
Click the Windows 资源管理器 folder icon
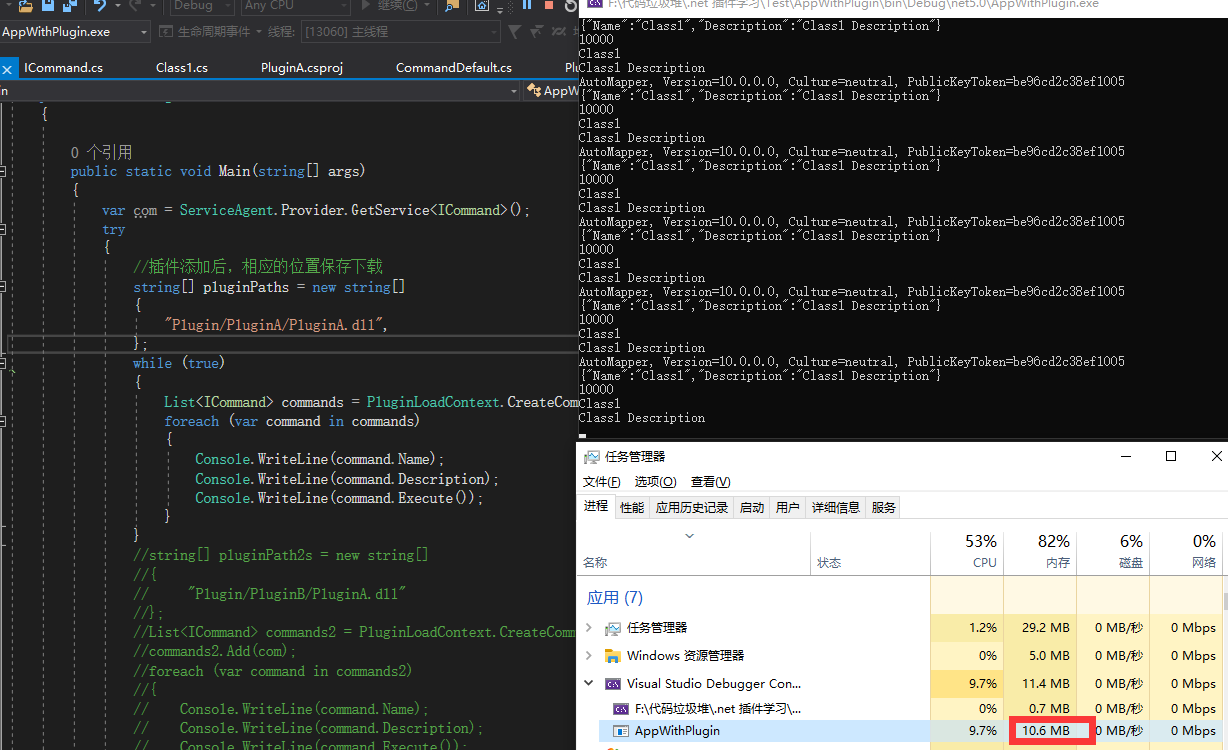click(612, 656)
